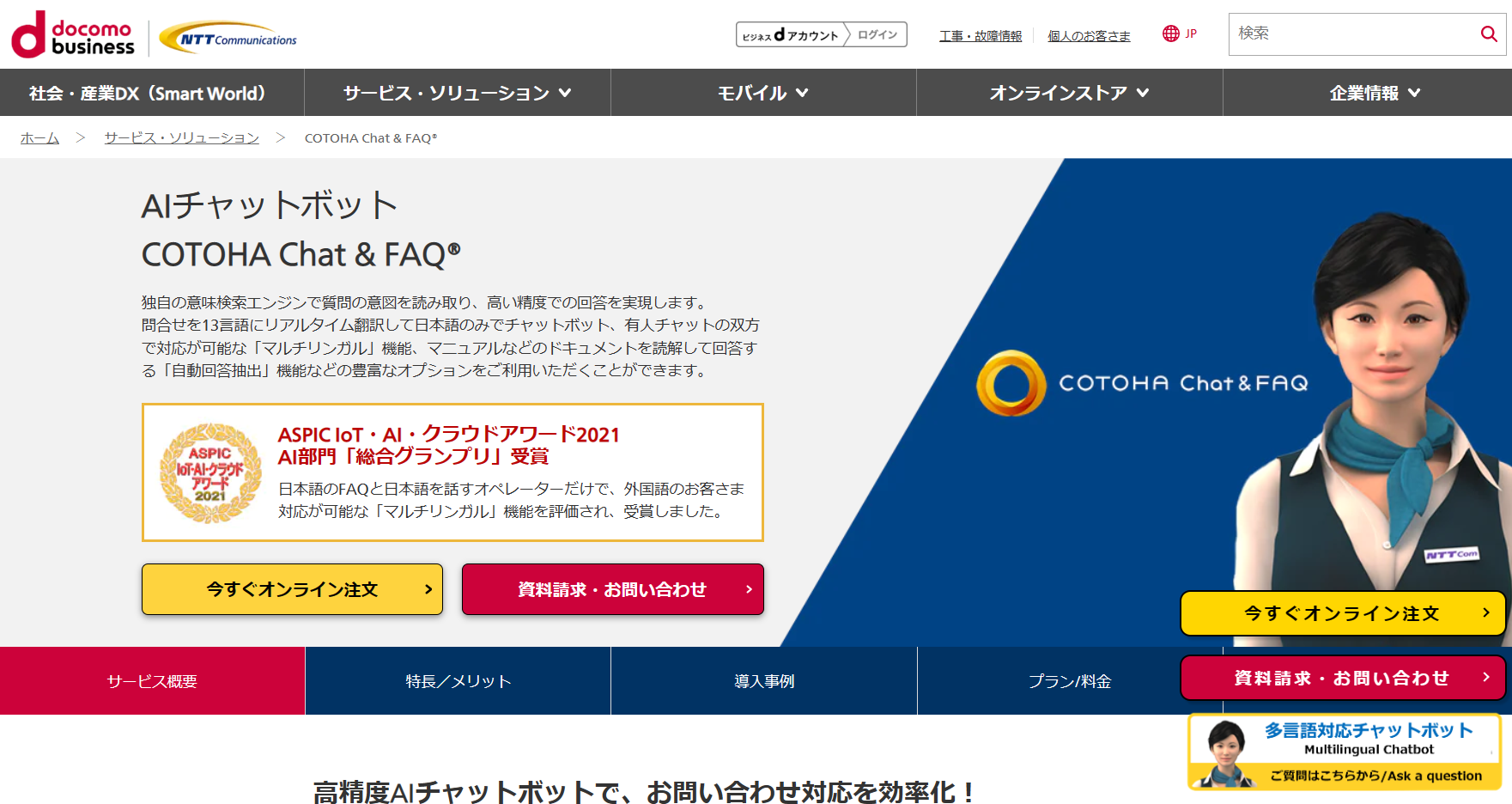Click the chatbot avatar thumbnail
The width and height of the screenshot is (1512, 804).
pos(1225,752)
